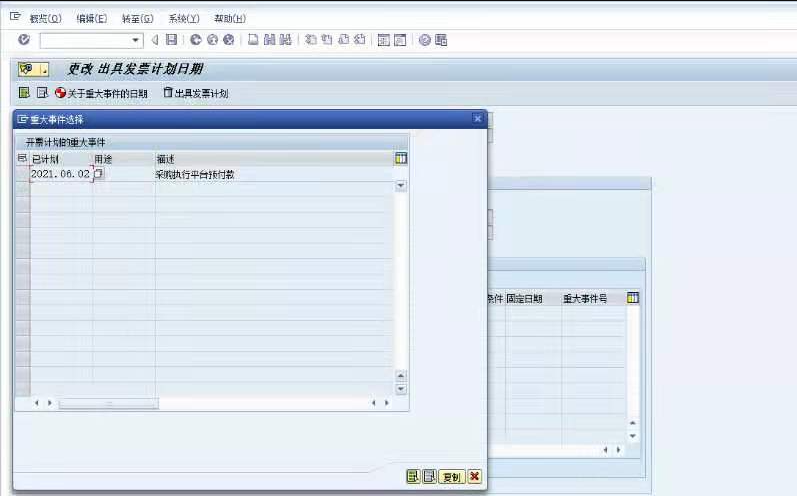This screenshot has height=496, width=797.
Task: Click the 固定日期 column header in background window
Action: pos(533,298)
